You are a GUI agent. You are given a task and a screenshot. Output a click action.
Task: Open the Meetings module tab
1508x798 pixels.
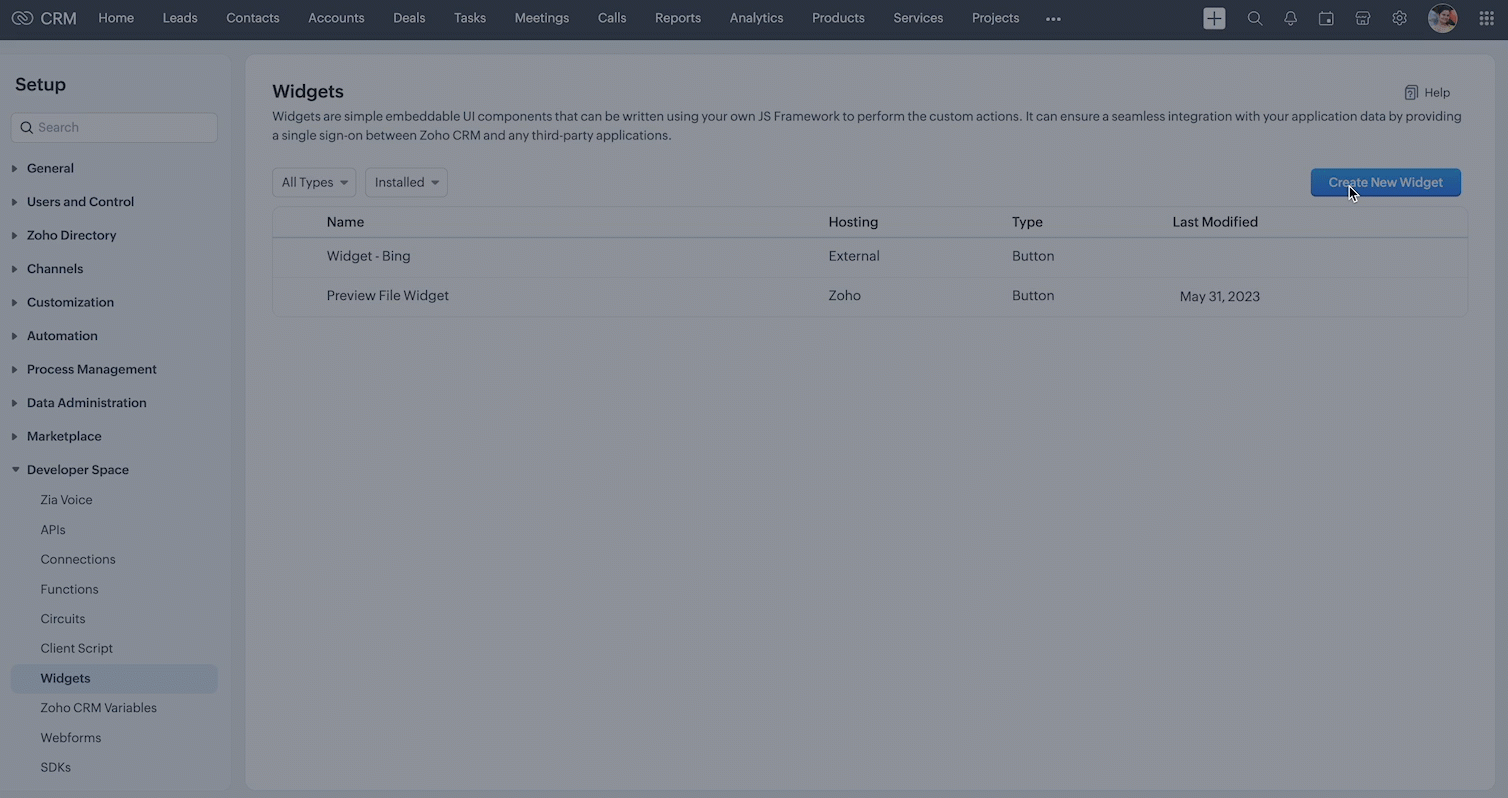542,18
